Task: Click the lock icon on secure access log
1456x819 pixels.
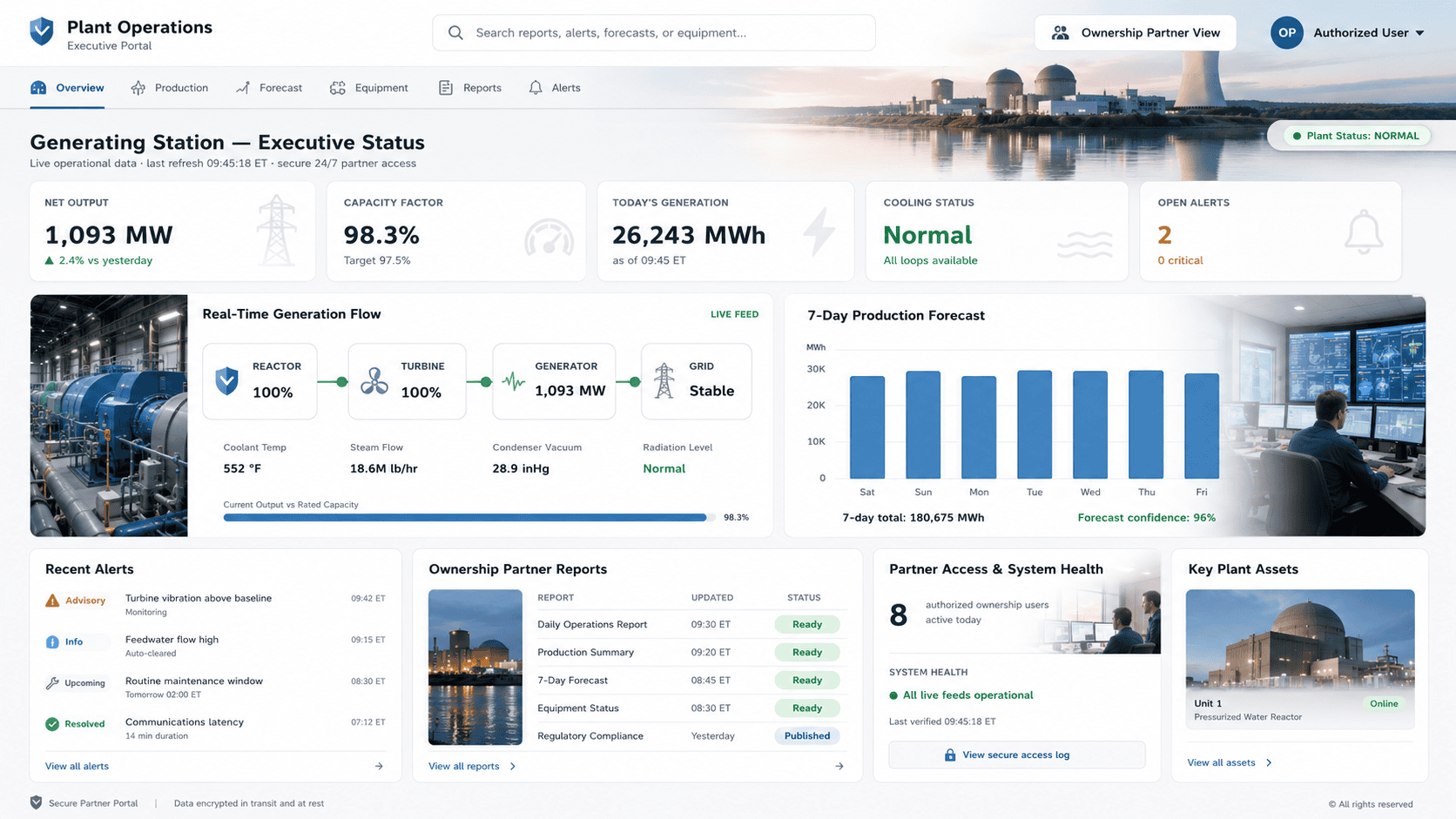Action: [950, 755]
